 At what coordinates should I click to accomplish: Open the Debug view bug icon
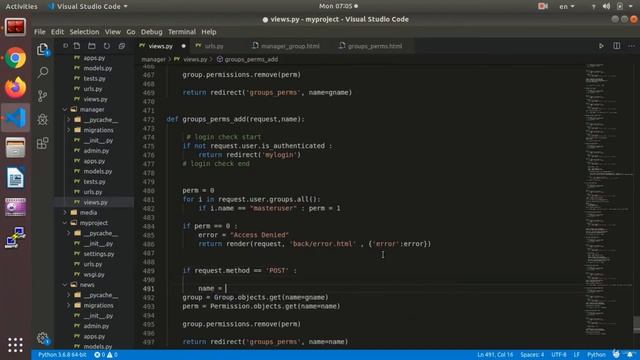[x=42, y=119]
